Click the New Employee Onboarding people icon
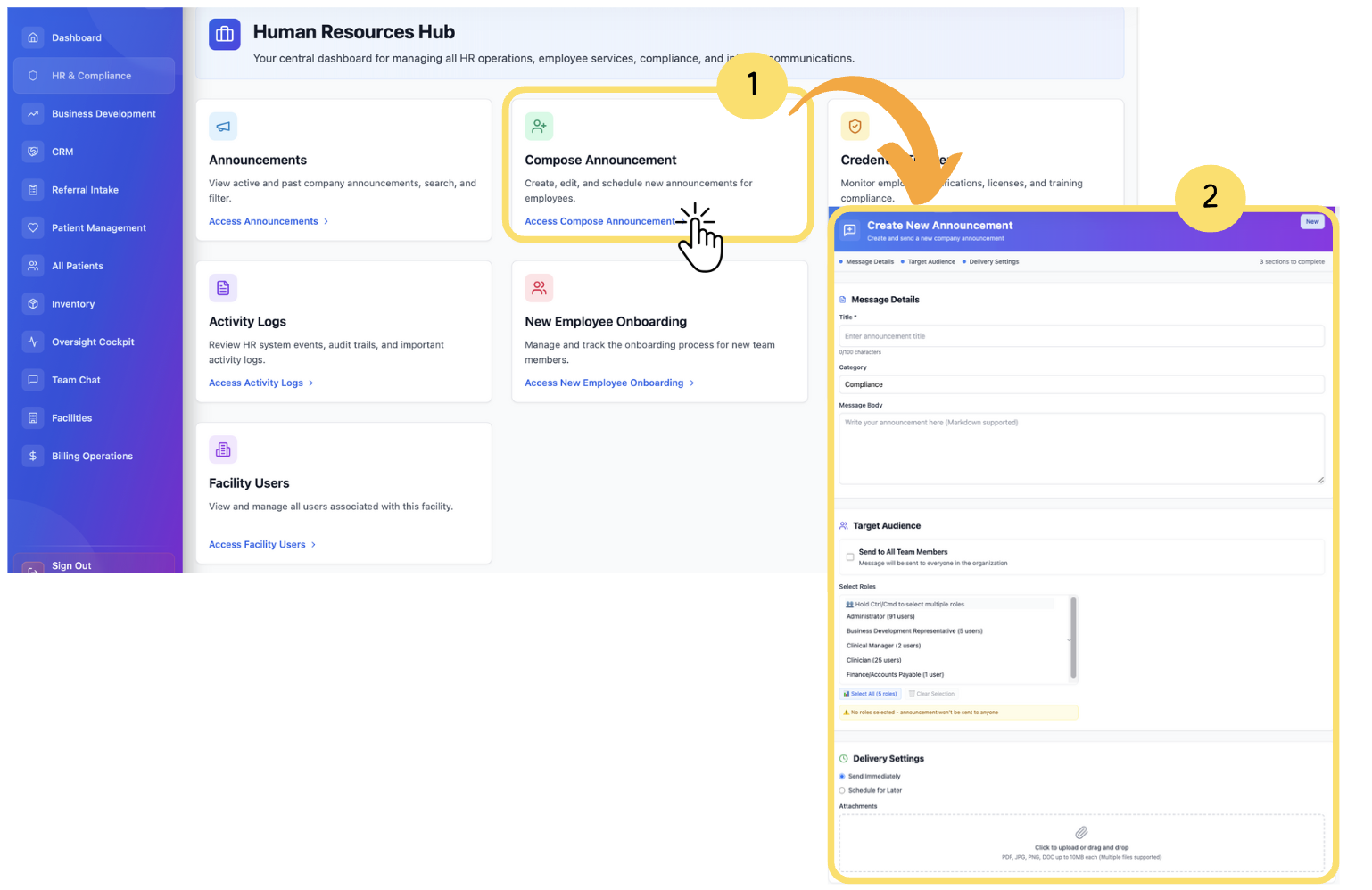Image resolution: width=1372 pixels, height=890 pixels. (x=539, y=288)
